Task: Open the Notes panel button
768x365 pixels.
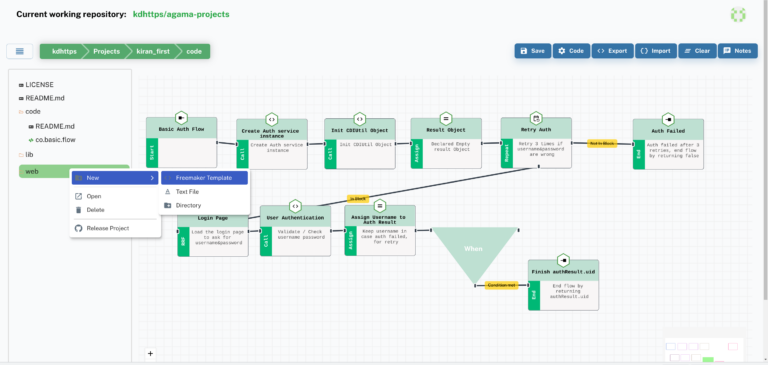Action: pyautogui.click(x=737, y=51)
